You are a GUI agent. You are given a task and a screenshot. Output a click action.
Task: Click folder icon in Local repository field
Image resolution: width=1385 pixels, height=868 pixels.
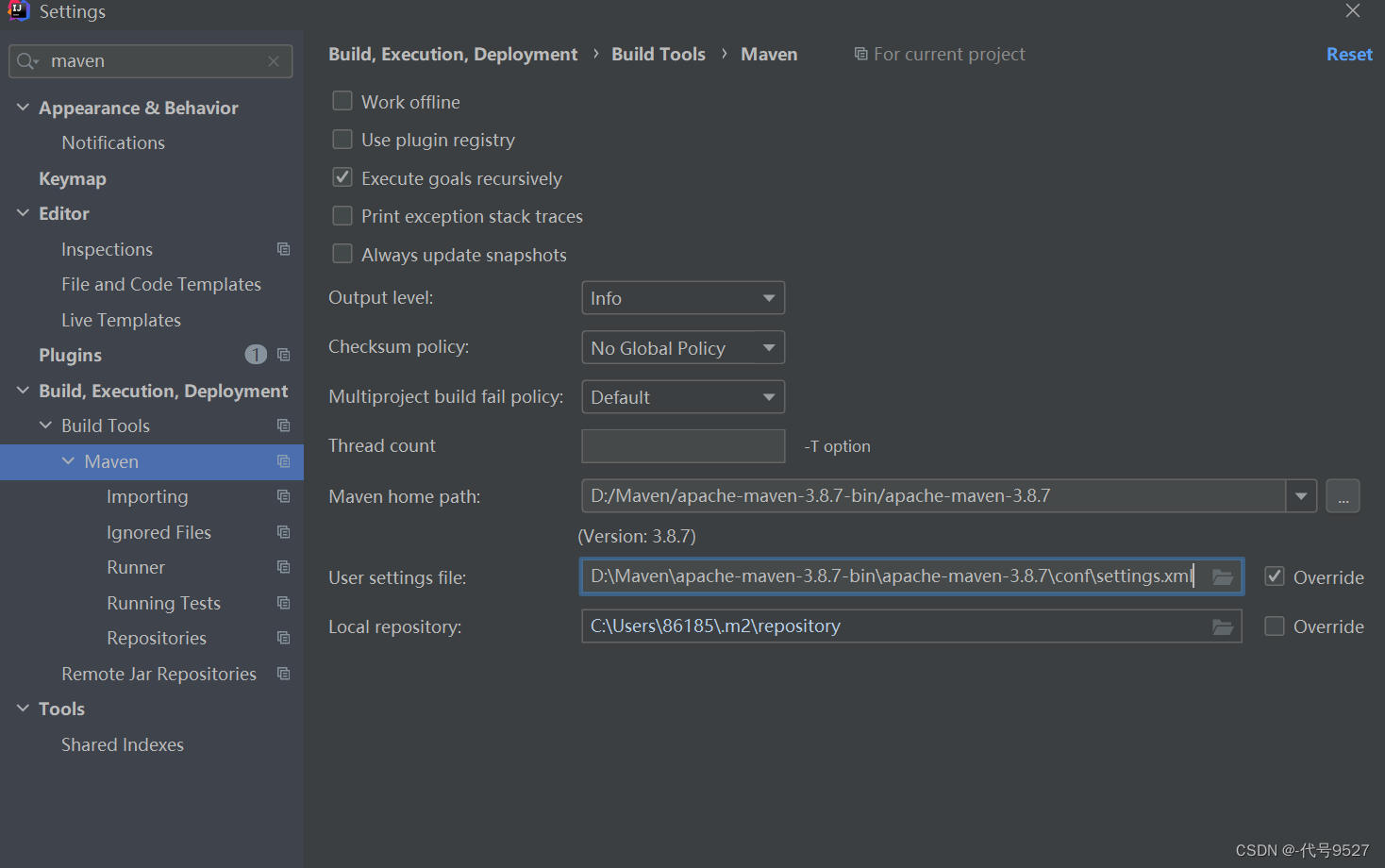click(x=1223, y=626)
